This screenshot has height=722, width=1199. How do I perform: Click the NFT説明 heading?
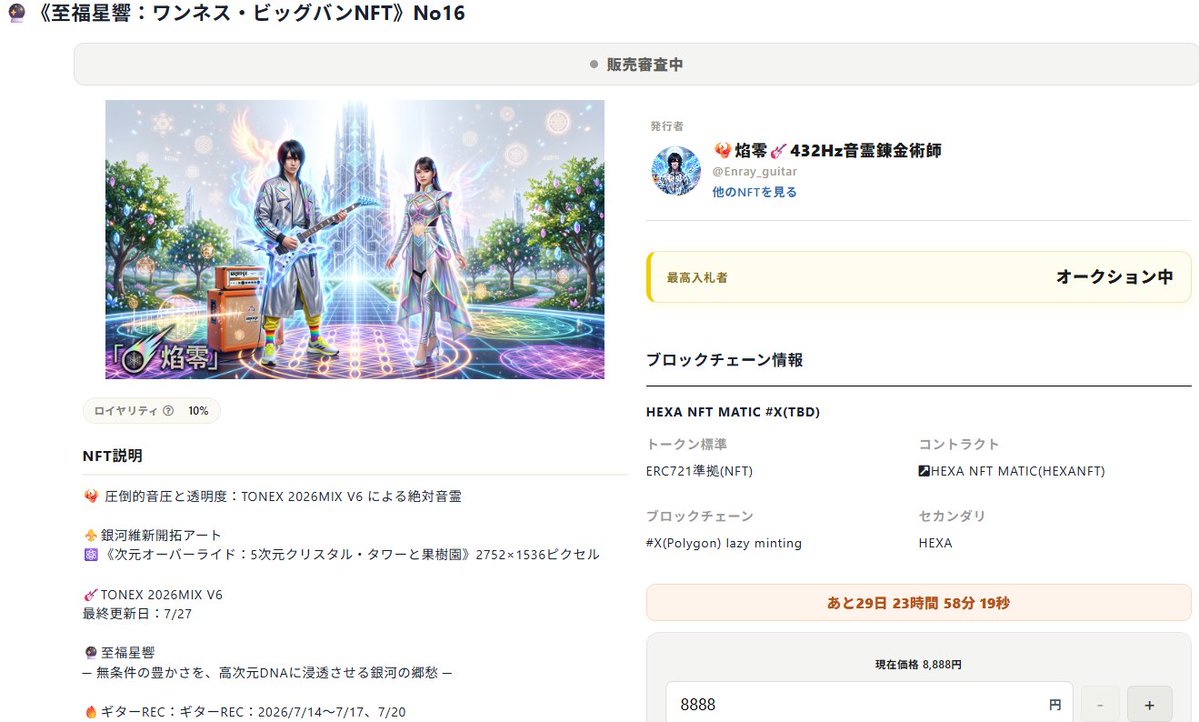[112, 456]
